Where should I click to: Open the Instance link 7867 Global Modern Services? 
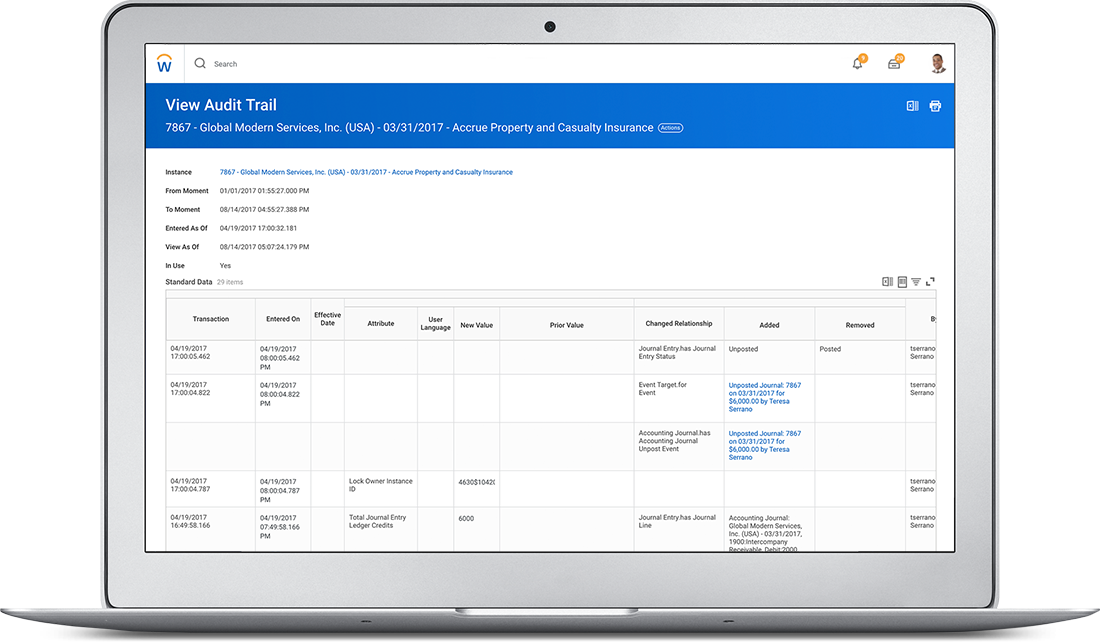(x=366, y=172)
